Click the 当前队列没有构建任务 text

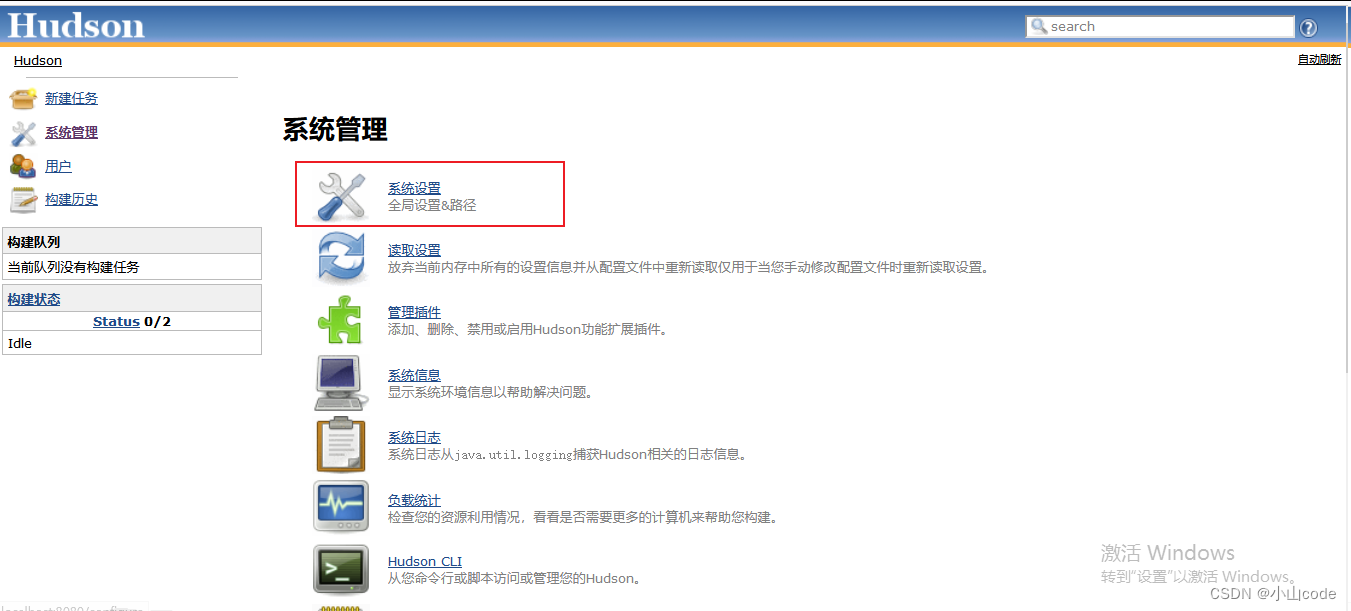[73, 267]
